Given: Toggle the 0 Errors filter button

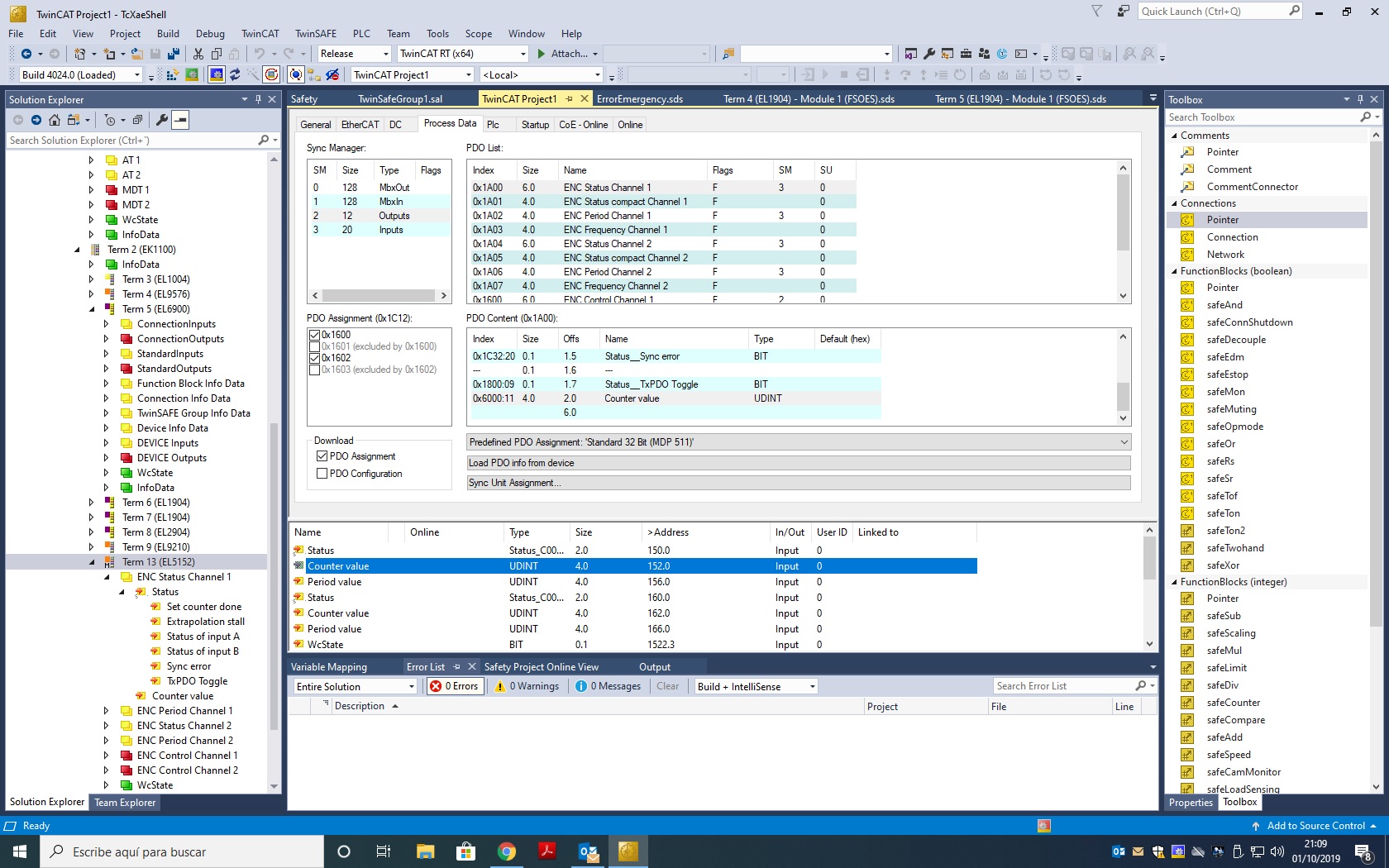Looking at the screenshot, I should point(454,686).
